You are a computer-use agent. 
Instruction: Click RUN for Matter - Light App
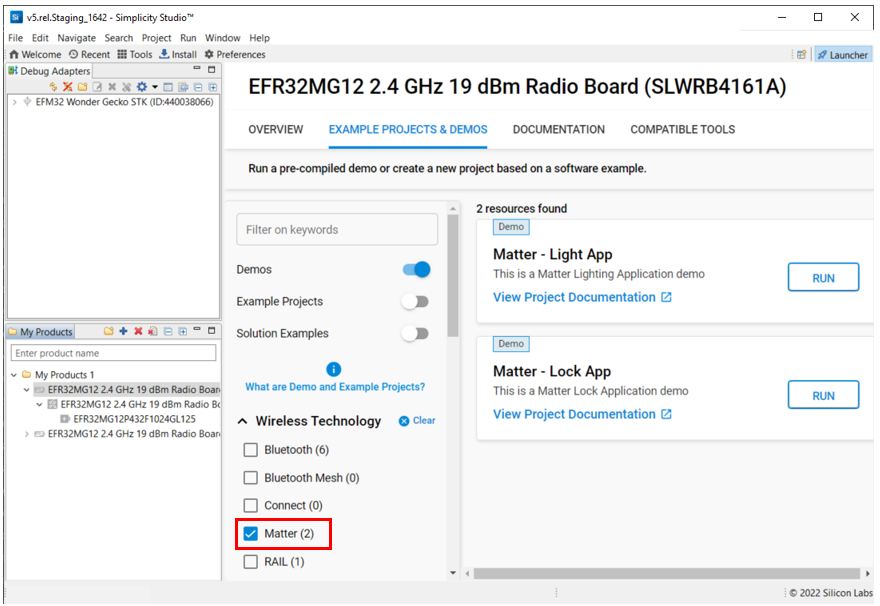click(x=823, y=277)
